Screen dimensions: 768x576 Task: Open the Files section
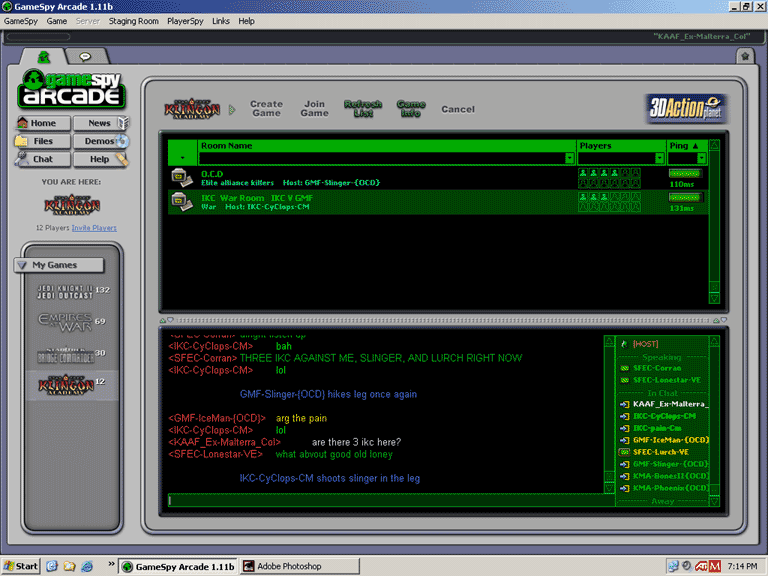point(43,141)
